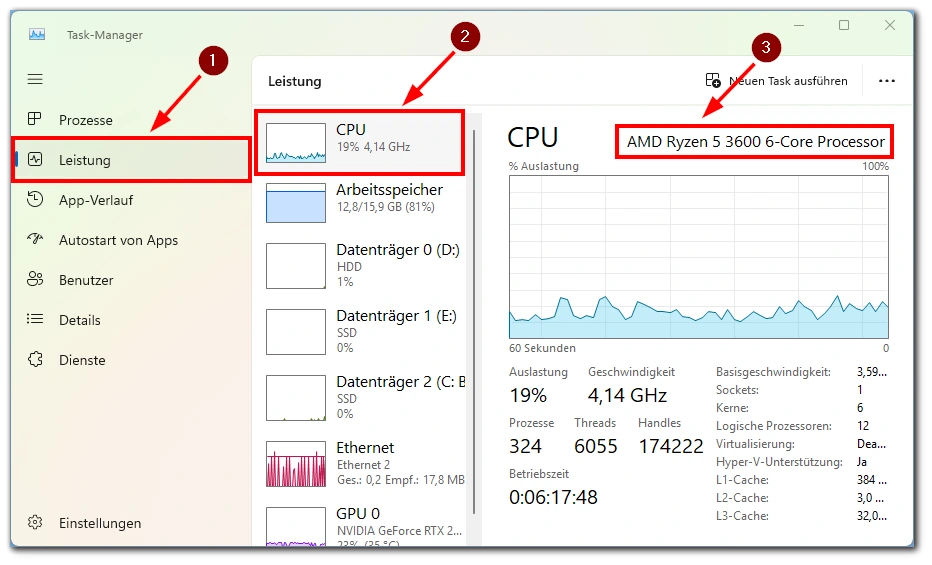The height and width of the screenshot is (565, 932).
Task: Click the Sockets label
Action: tap(738, 390)
